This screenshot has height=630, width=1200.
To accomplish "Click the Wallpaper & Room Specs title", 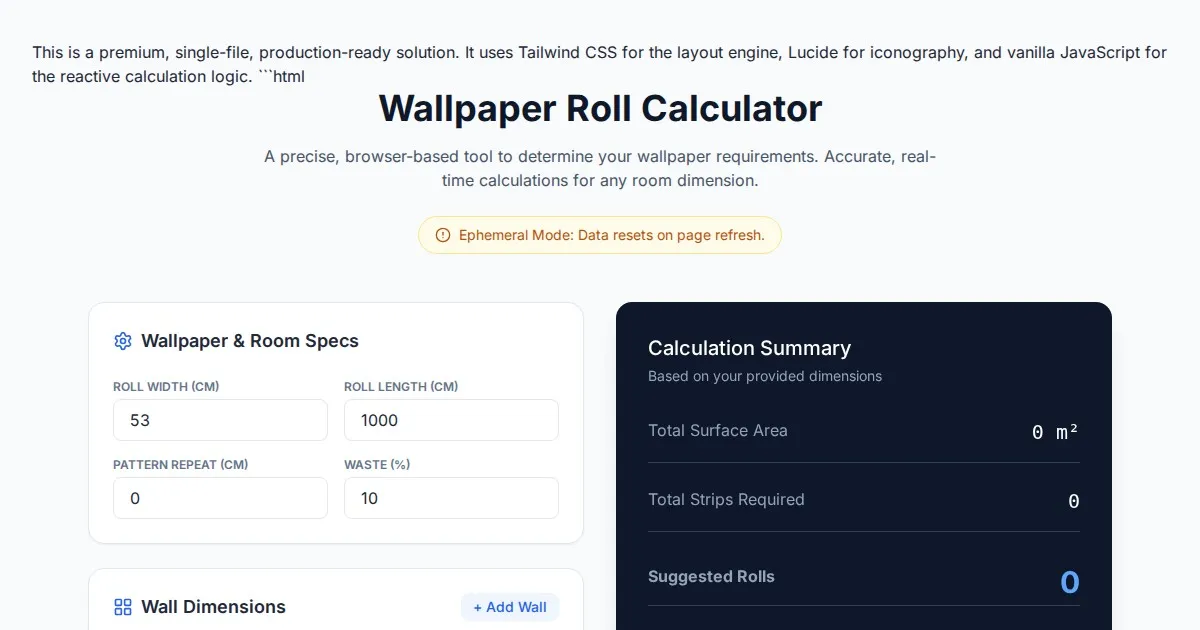I will 249,341.
